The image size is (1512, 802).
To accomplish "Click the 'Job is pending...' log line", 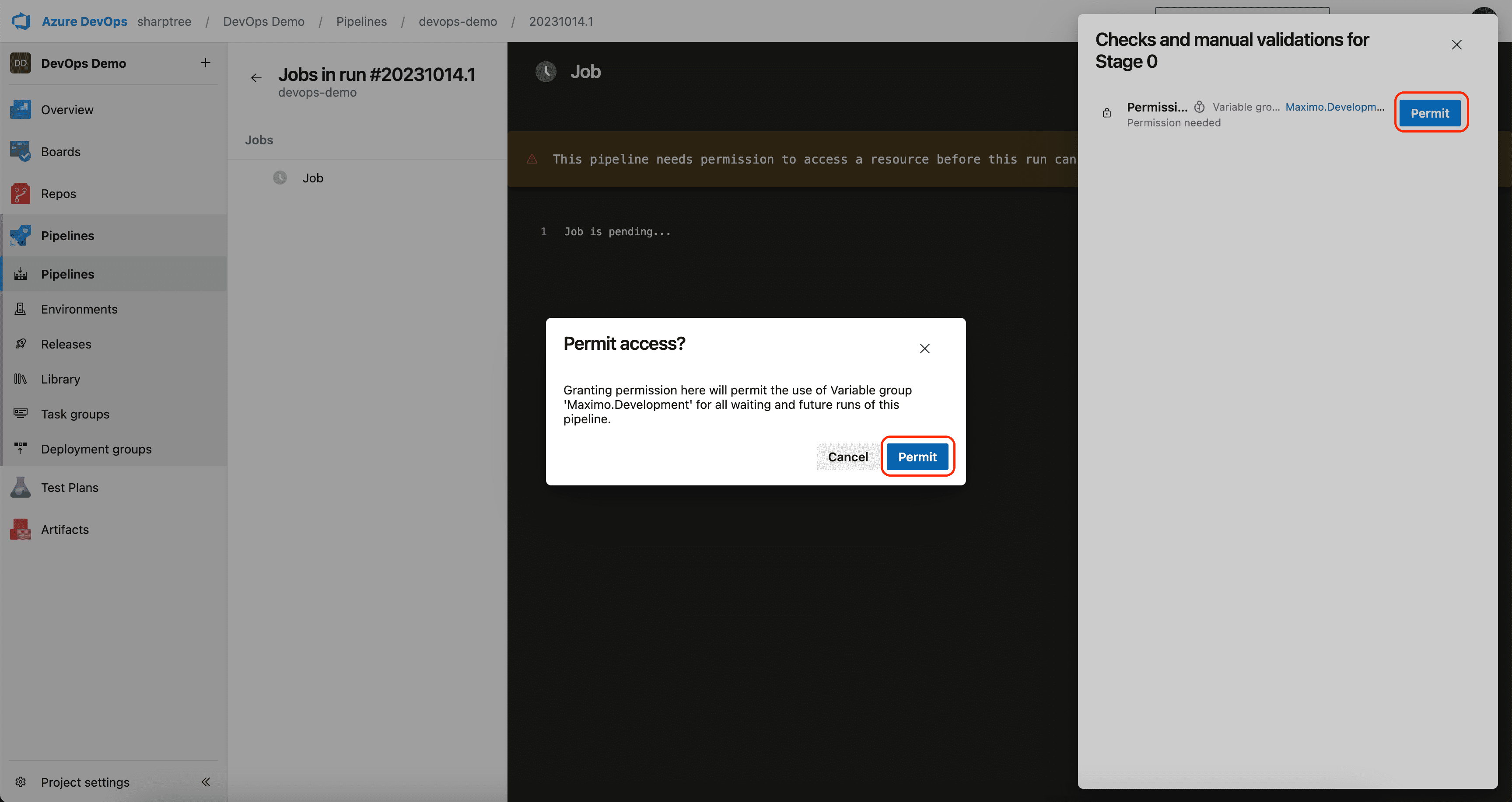I will [x=617, y=231].
